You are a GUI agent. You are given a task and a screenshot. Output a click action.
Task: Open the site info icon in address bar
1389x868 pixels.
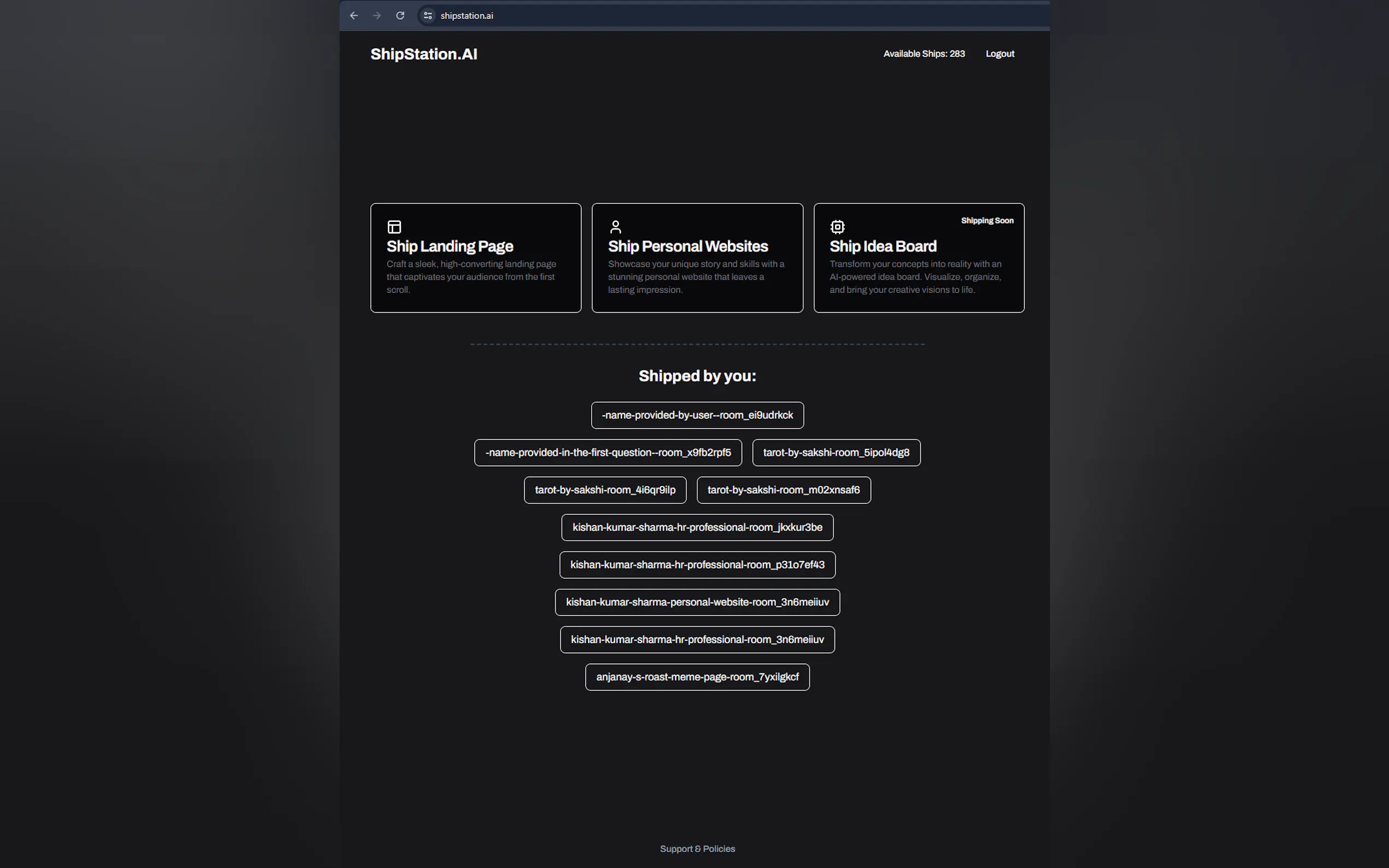coord(428,15)
